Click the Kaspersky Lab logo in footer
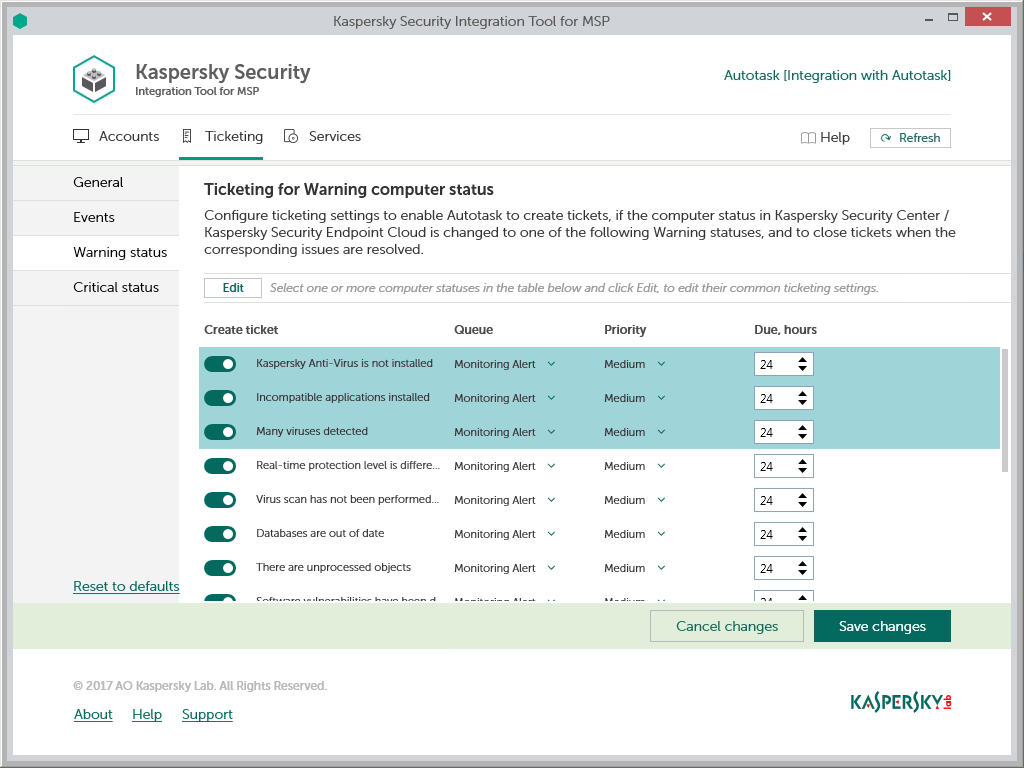 pyautogui.click(x=900, y=702)
